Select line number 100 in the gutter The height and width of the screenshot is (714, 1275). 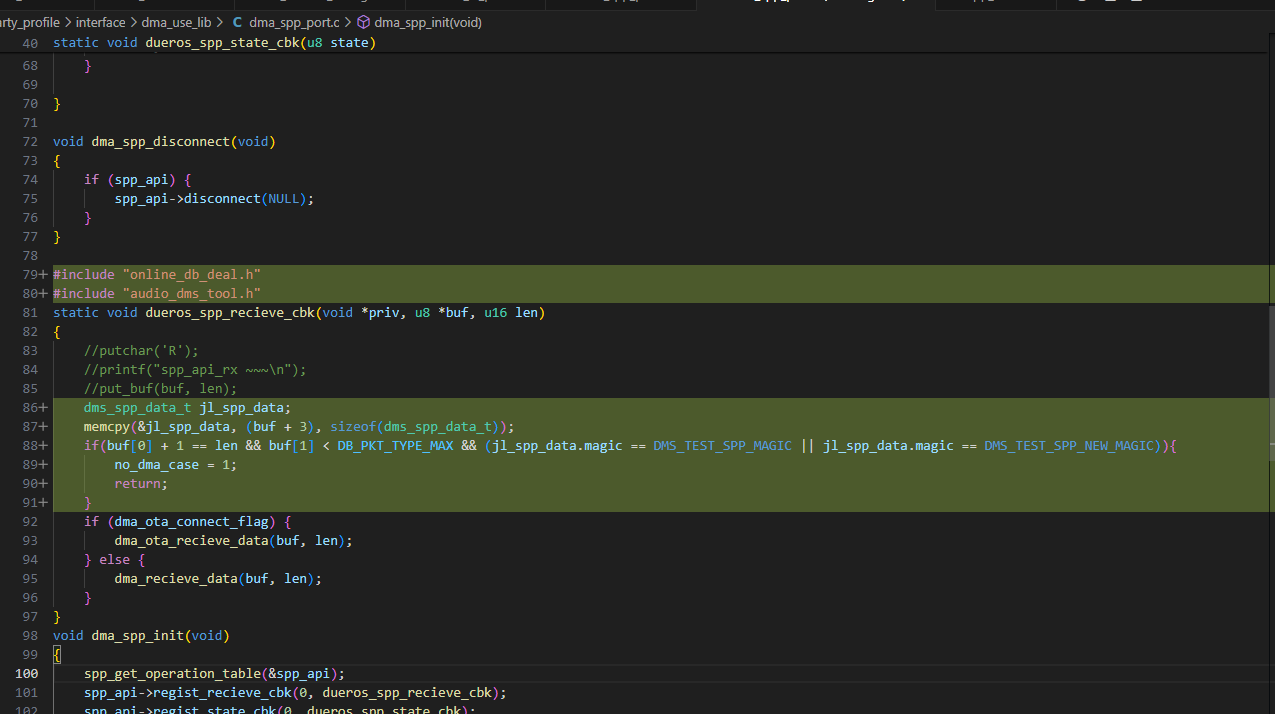point(27,673)
